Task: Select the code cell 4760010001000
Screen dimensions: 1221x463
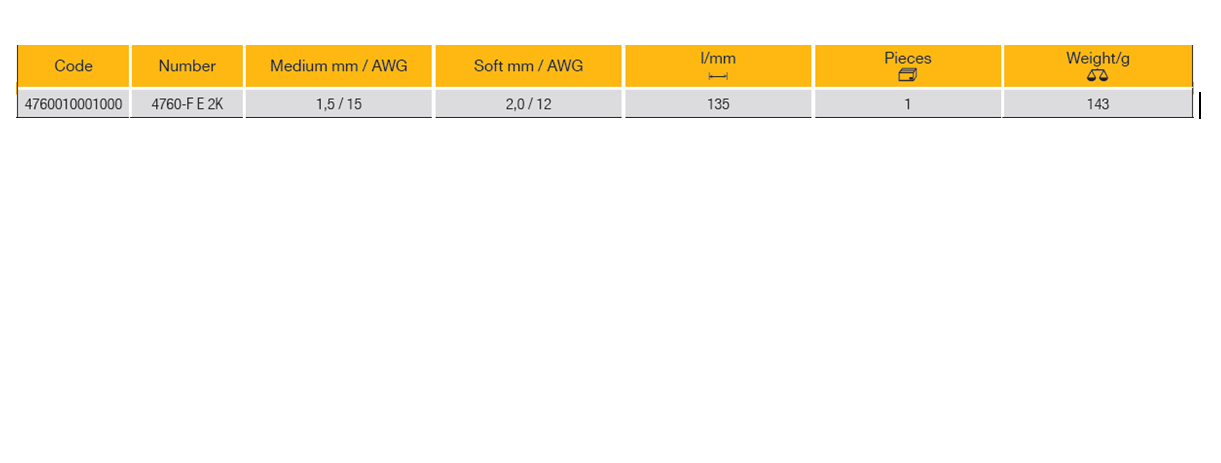Action: point(73,104)
